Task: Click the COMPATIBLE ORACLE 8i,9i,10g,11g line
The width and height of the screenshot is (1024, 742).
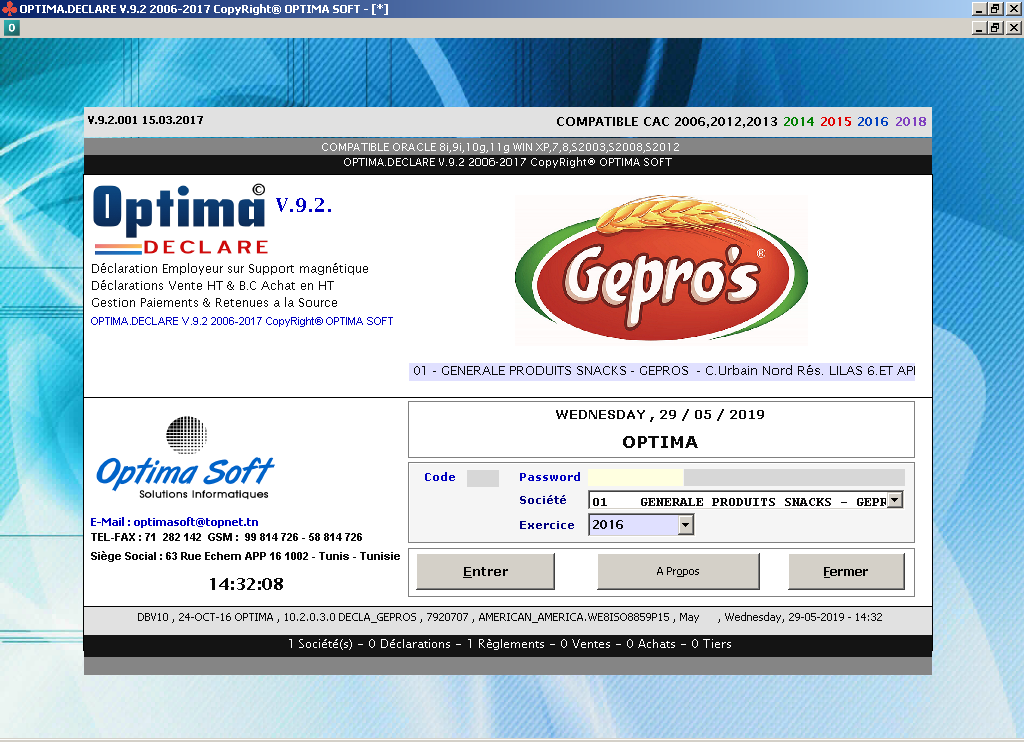Action: [500, 147]
